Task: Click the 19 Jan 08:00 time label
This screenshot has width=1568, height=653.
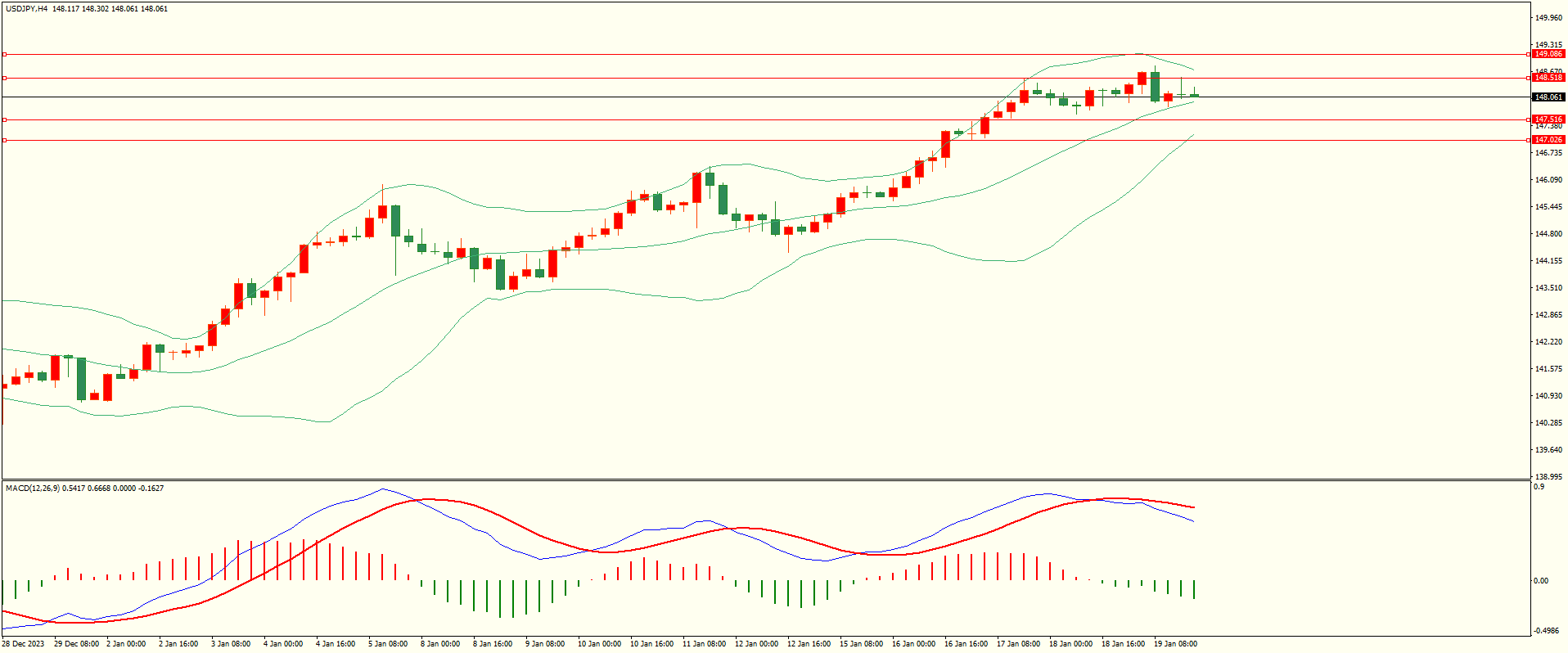Action: click(1175, 644)
